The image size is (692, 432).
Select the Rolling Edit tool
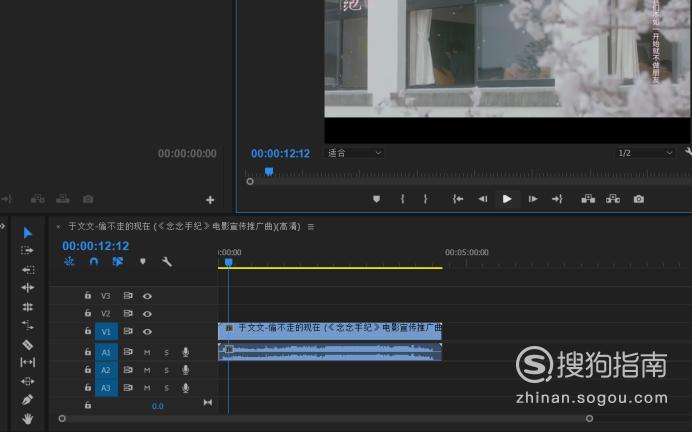click(x=27, y=307)
